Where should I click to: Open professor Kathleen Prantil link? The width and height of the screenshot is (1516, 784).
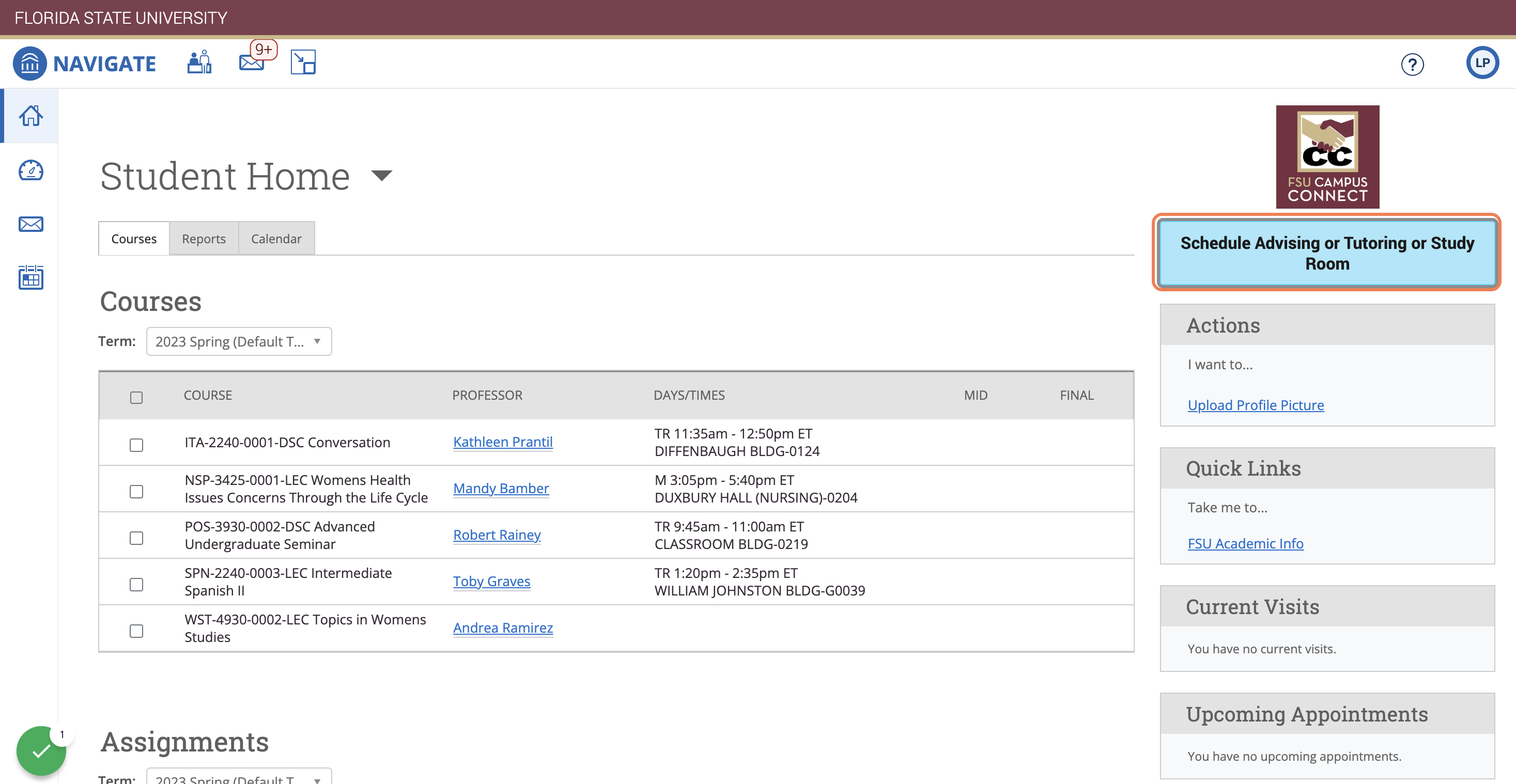(x=503, y=442)
